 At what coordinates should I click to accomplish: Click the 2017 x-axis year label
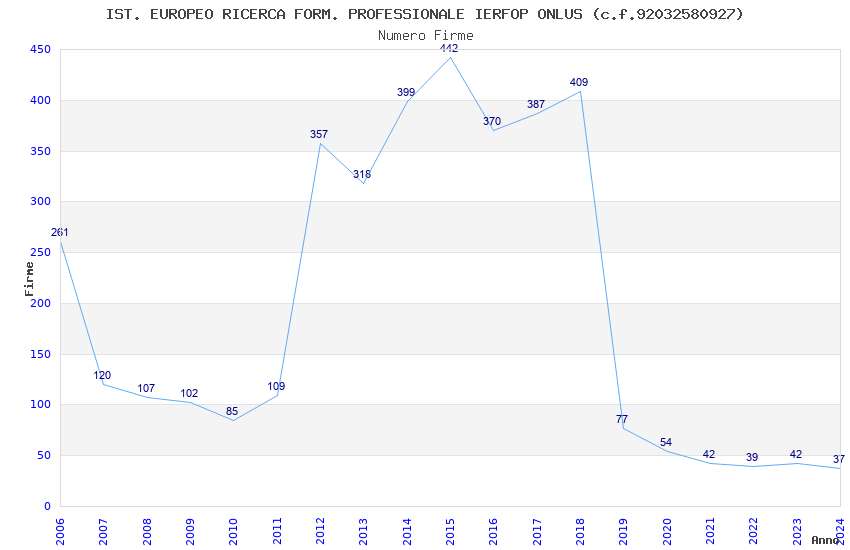tap(537, 532)
